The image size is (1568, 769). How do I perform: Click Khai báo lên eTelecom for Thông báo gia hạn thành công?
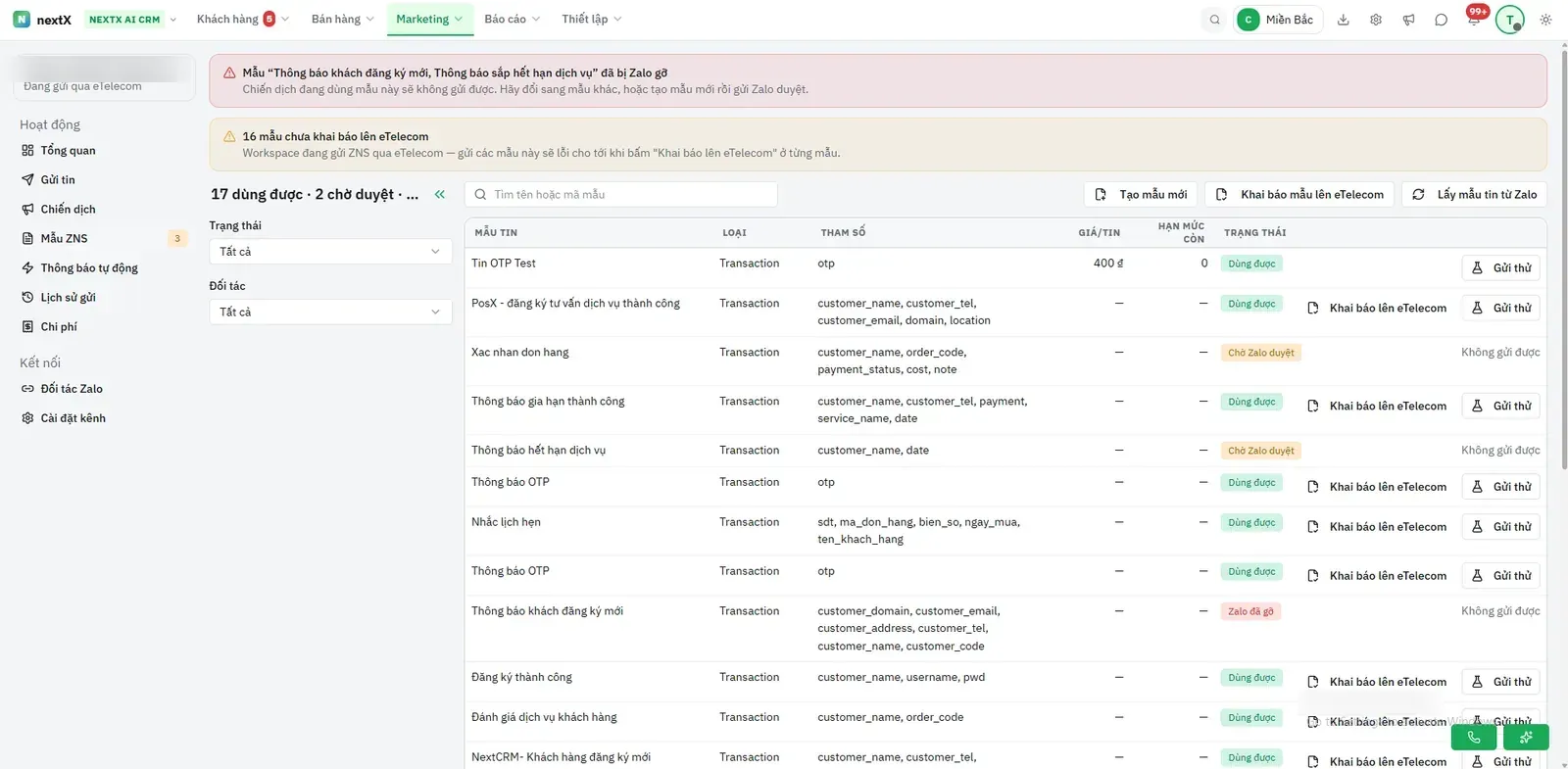coord(1377,407)
